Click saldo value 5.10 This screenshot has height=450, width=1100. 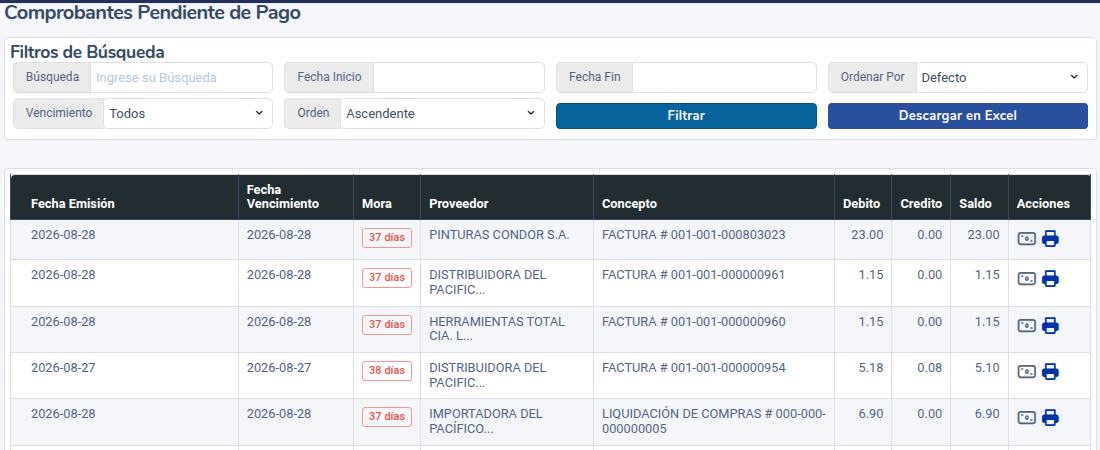tap(987, 368)
